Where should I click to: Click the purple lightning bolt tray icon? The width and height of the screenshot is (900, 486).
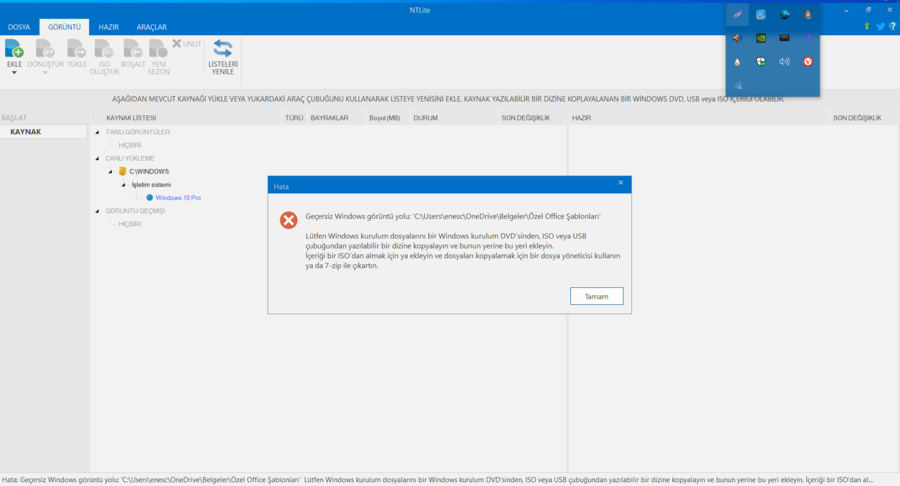coord(808,38)
